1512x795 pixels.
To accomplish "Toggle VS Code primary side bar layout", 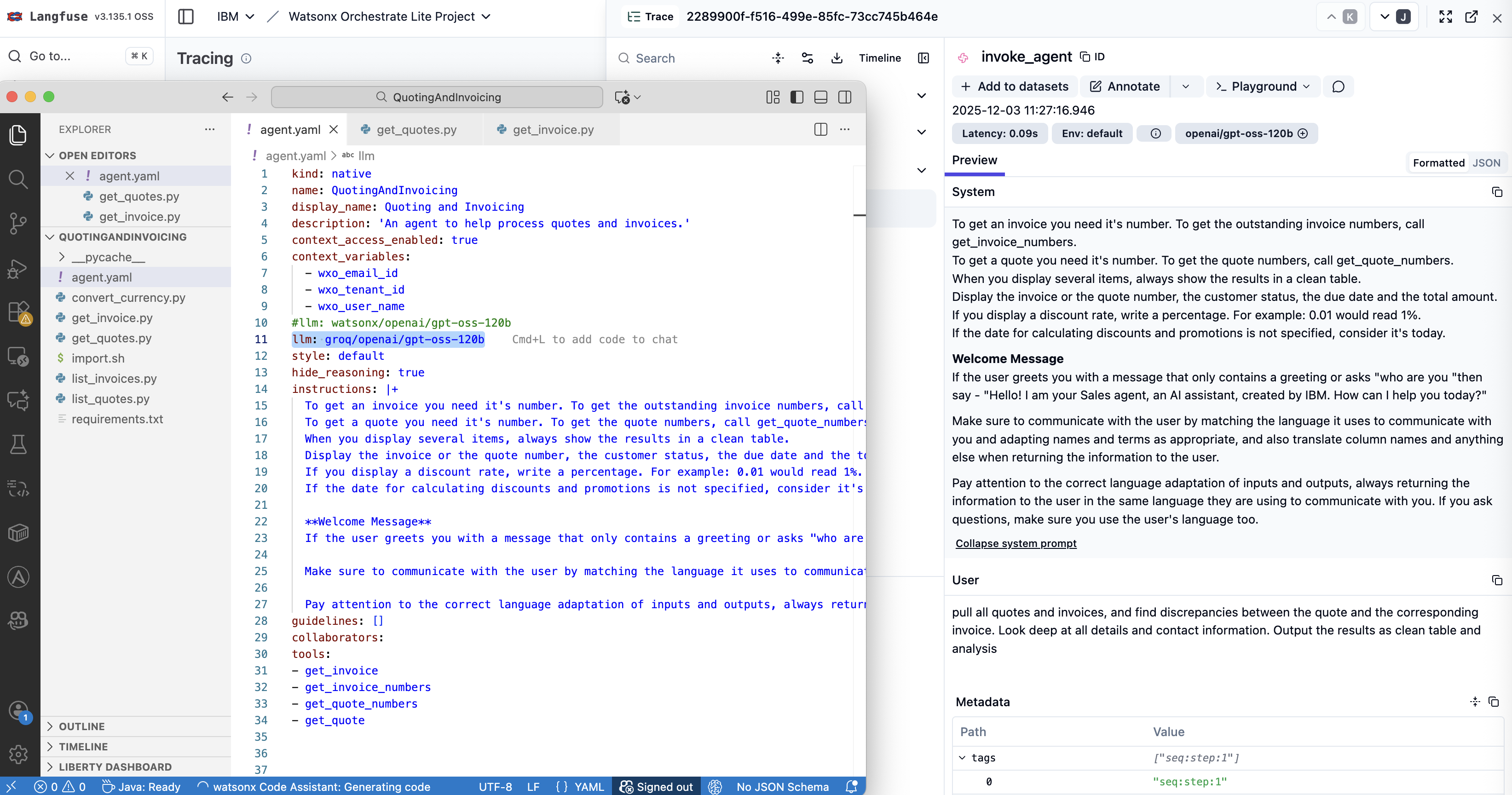I will [796, 98].
